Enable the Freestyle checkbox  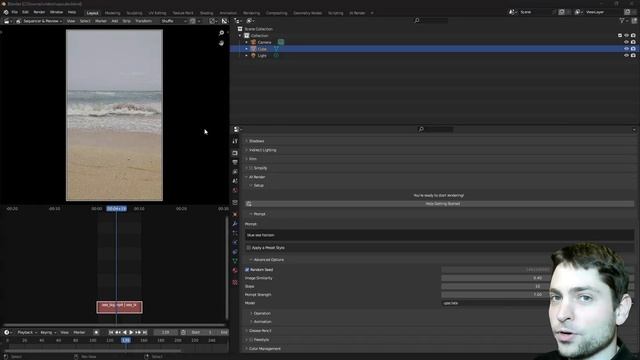point(251,340)
